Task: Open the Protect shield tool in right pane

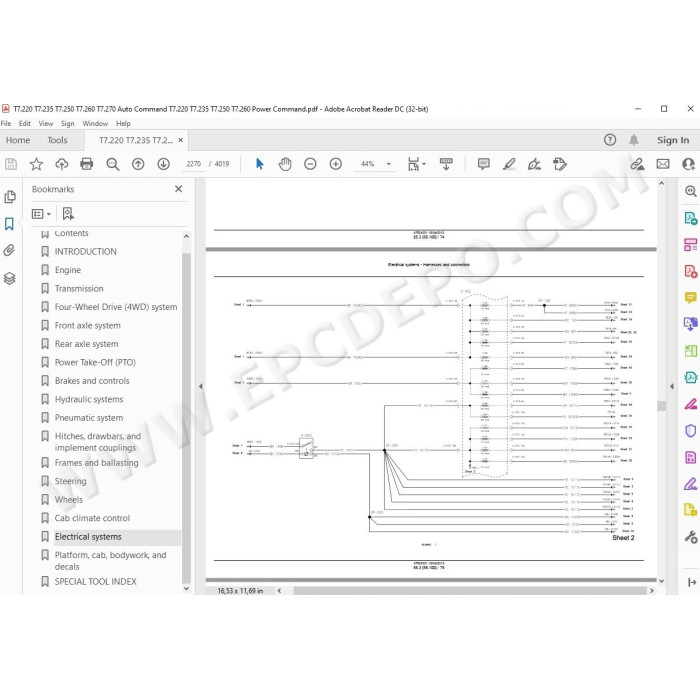Action: [x=691, y=431]
